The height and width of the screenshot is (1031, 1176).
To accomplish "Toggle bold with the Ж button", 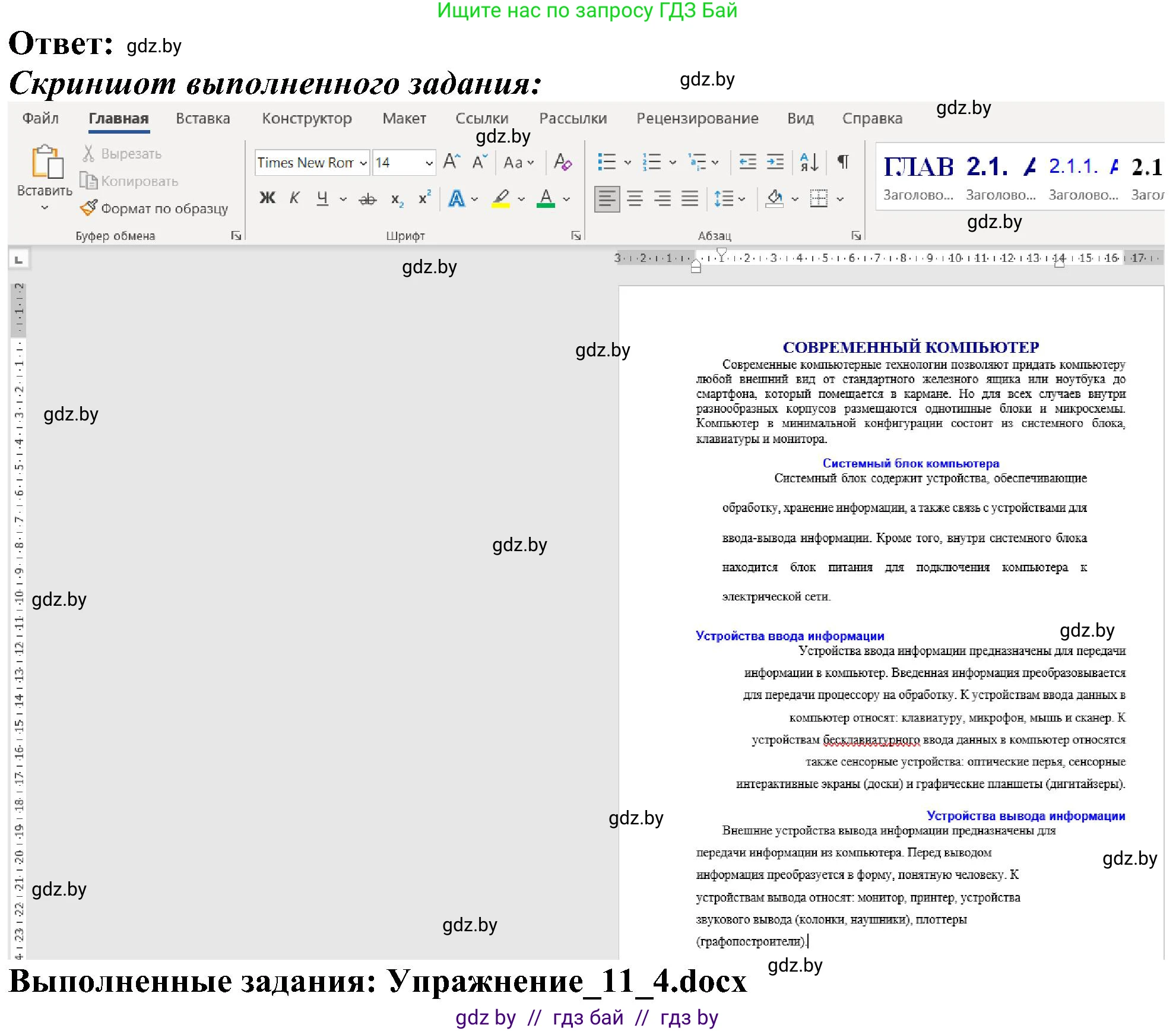I will 267,198.
